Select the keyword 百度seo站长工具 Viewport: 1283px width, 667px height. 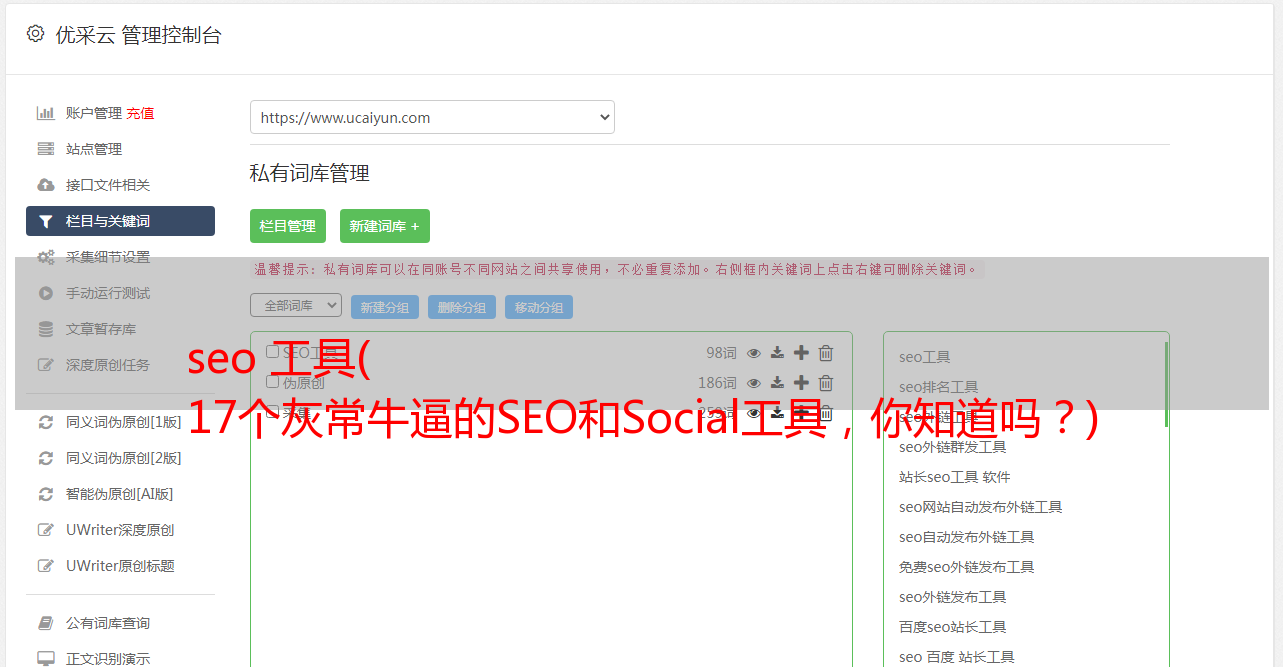coord(953,627)
